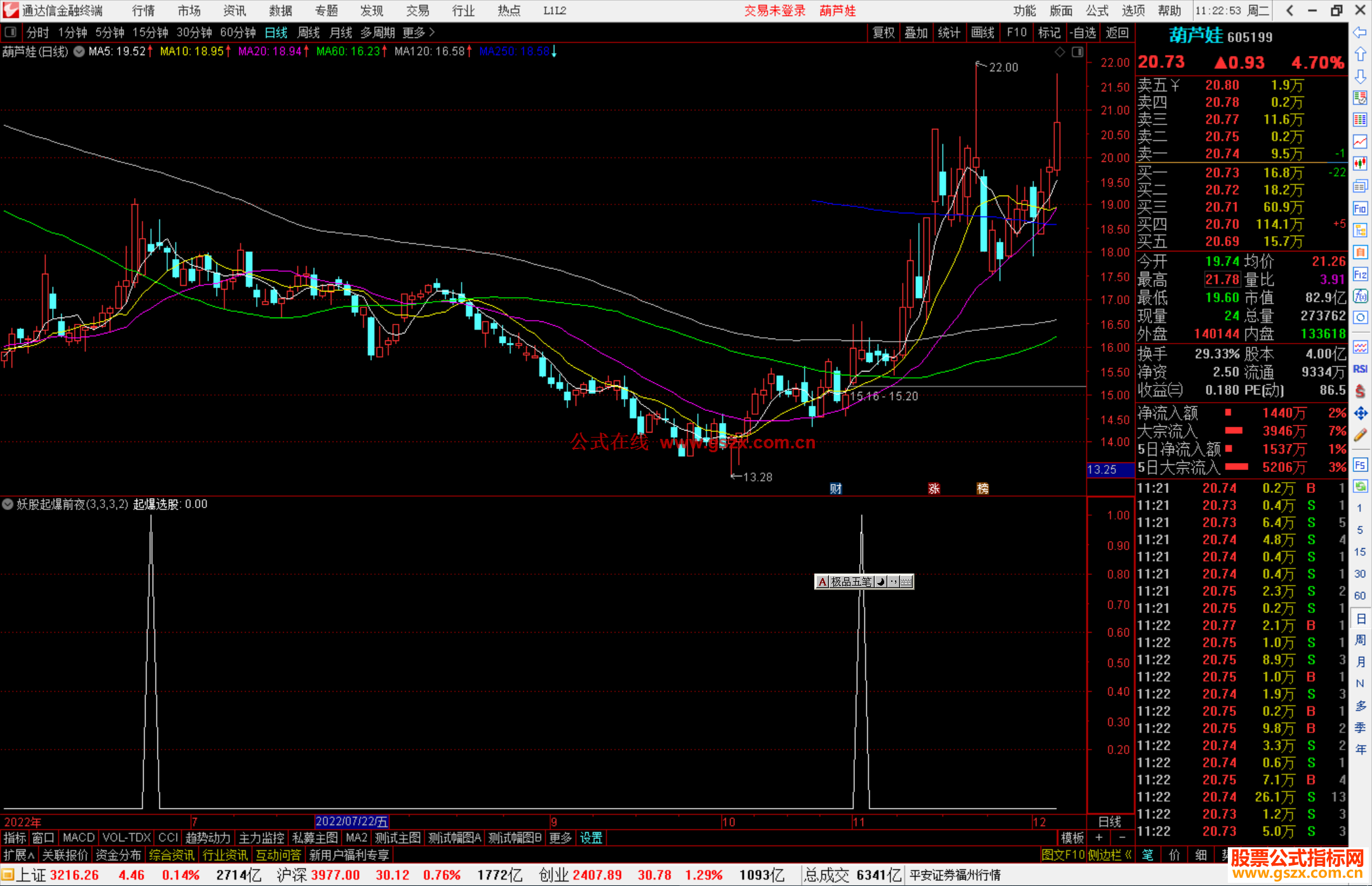Click the -自选 button
This screenshot has height=886, width=1372.
pos(1082,32)
